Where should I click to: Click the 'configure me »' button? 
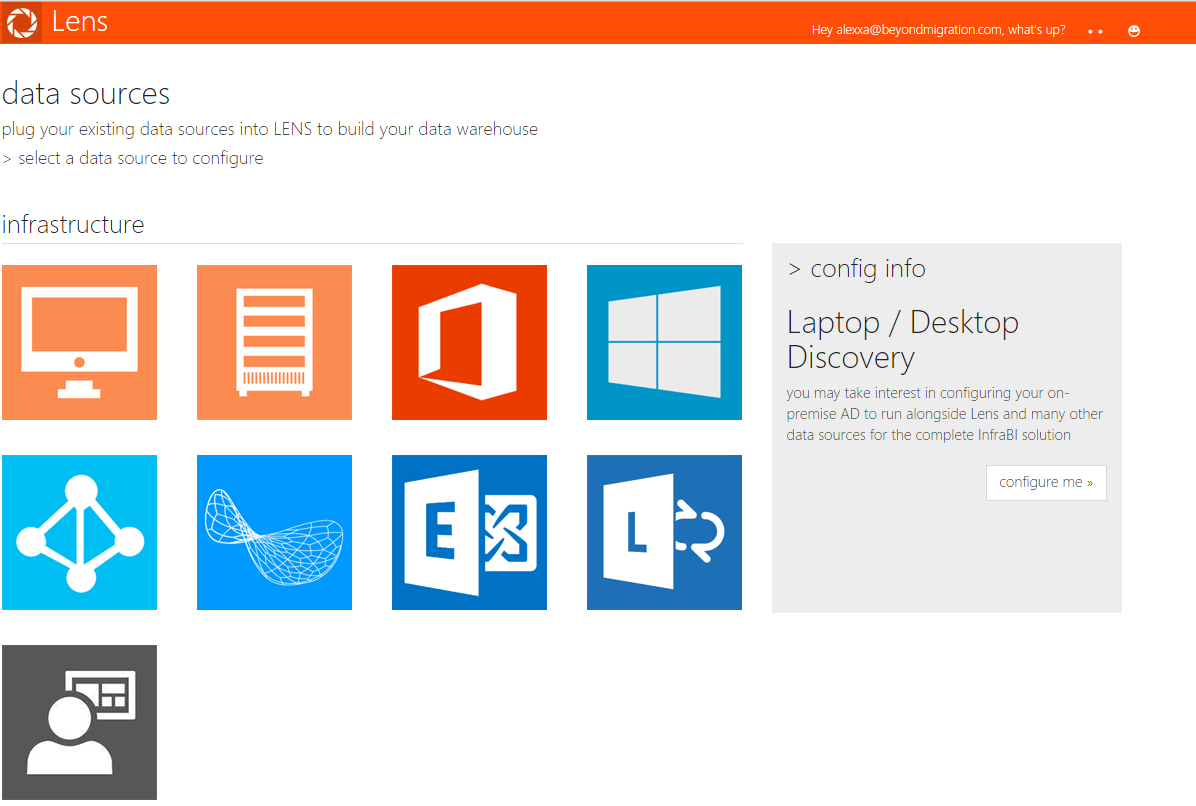point(1046,483)
